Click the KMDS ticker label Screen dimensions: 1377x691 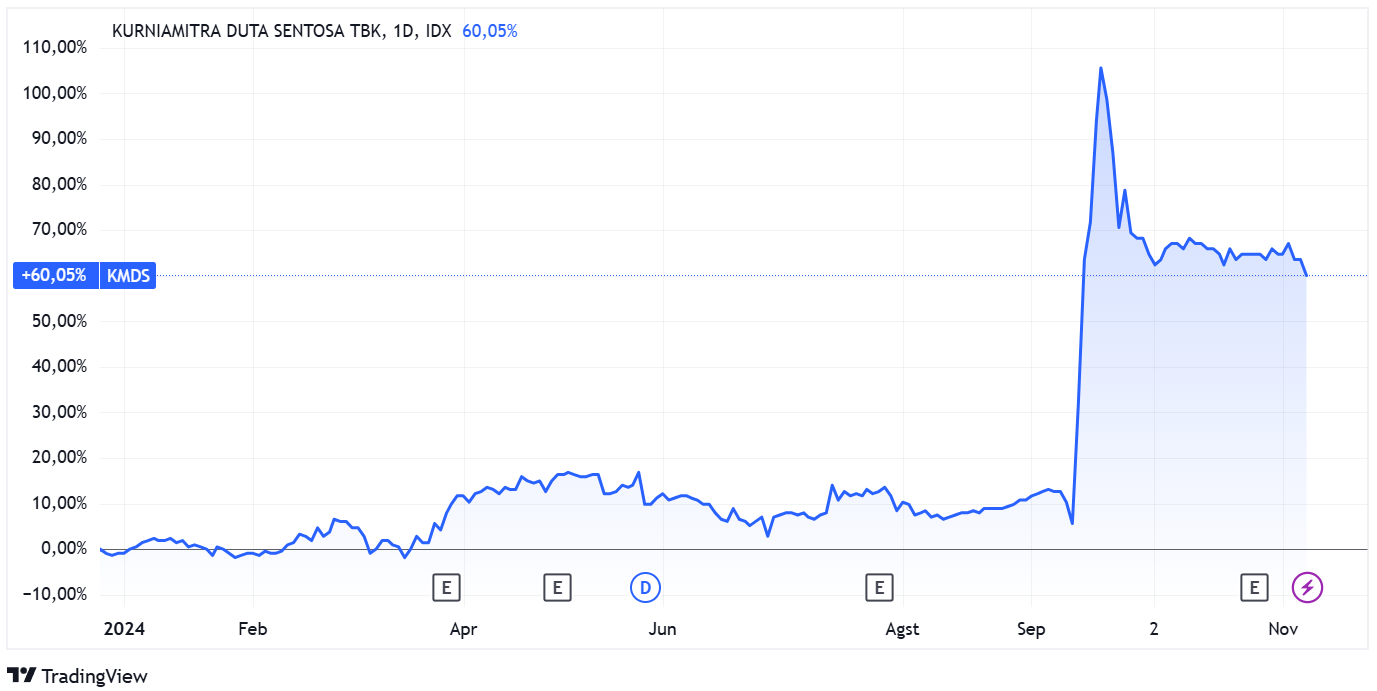coord(128,275)
